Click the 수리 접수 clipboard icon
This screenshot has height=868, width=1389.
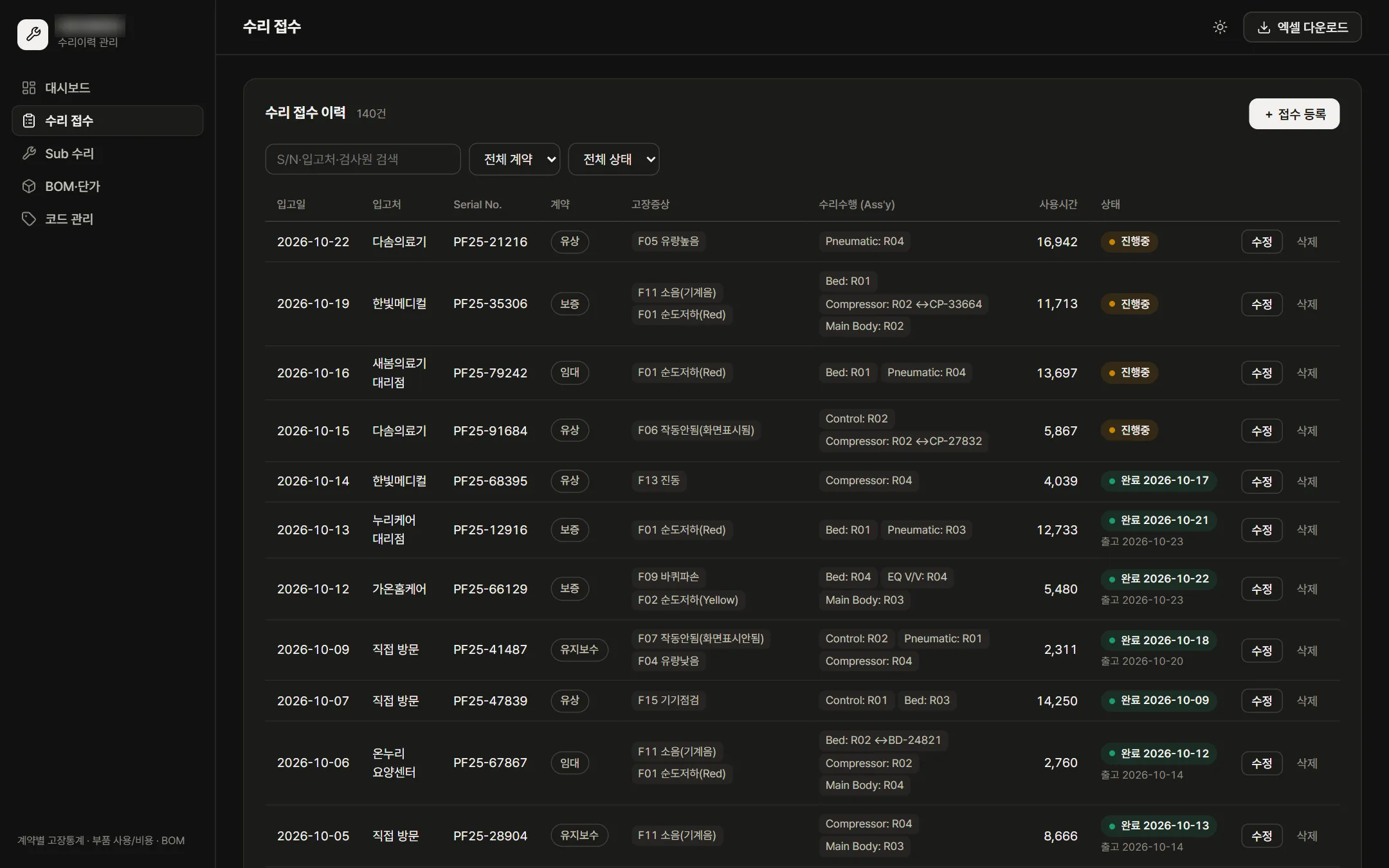[29, 120]
